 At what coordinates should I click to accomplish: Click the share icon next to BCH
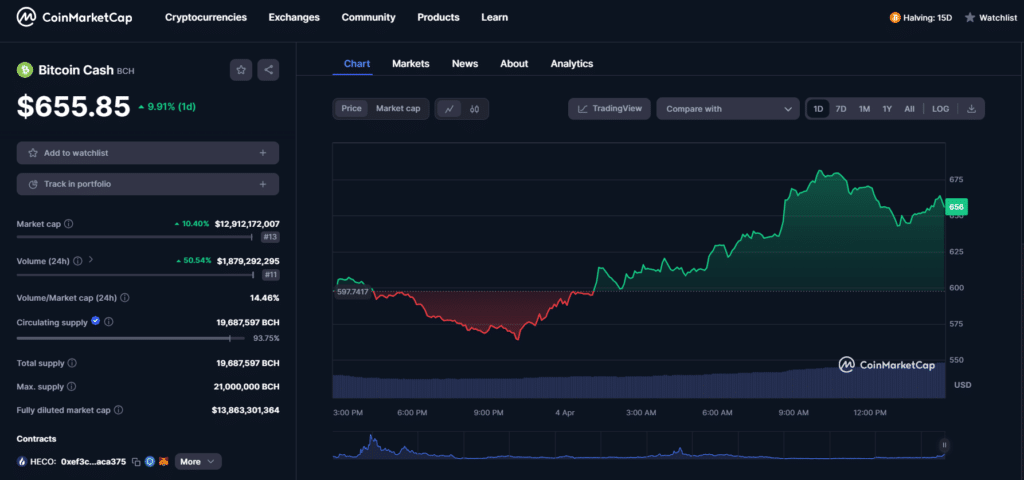tap(268, 70)
